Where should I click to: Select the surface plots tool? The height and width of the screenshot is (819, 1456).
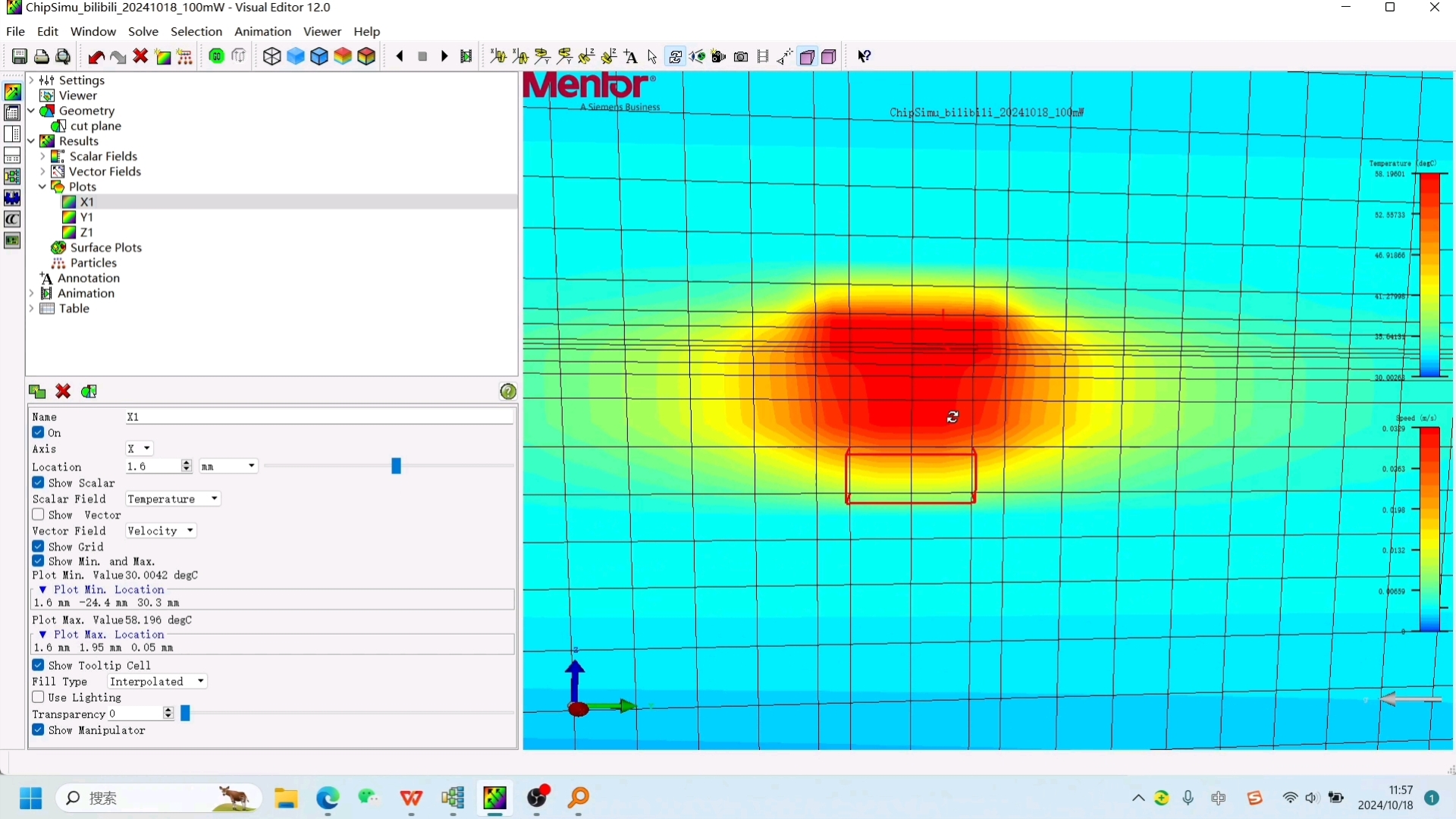click(x=106, y=247)
